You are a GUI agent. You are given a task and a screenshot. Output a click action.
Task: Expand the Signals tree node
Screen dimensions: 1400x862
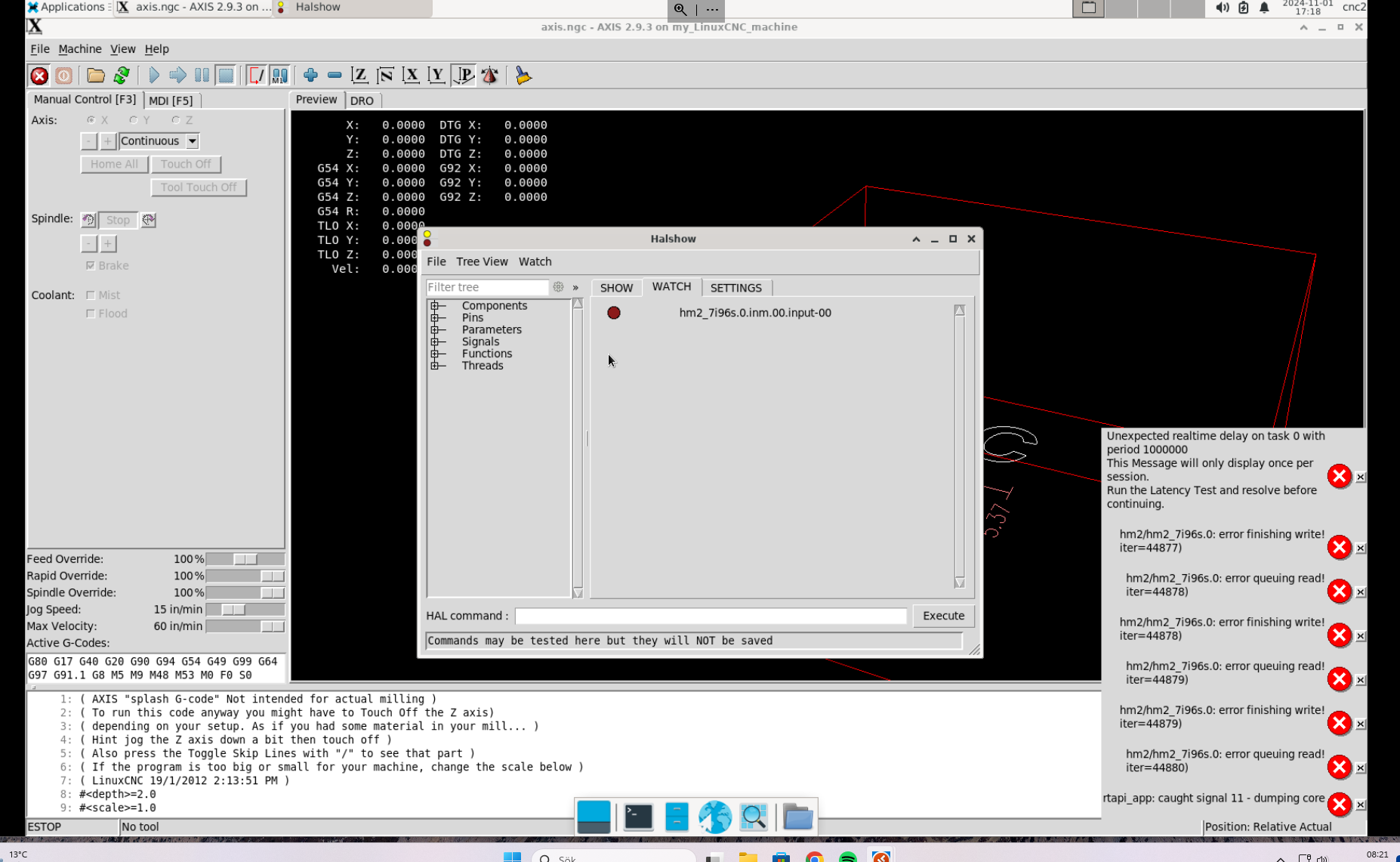click(435, 342)
